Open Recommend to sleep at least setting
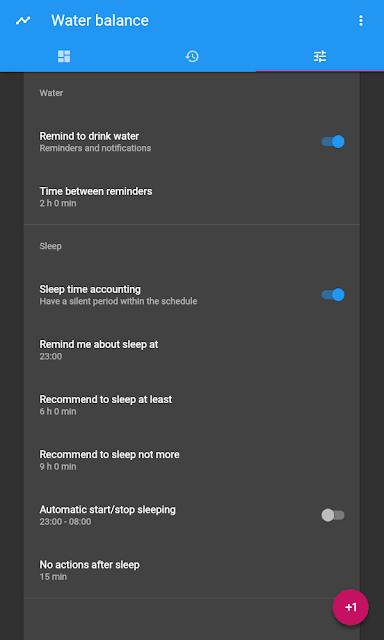 point(192,405)
